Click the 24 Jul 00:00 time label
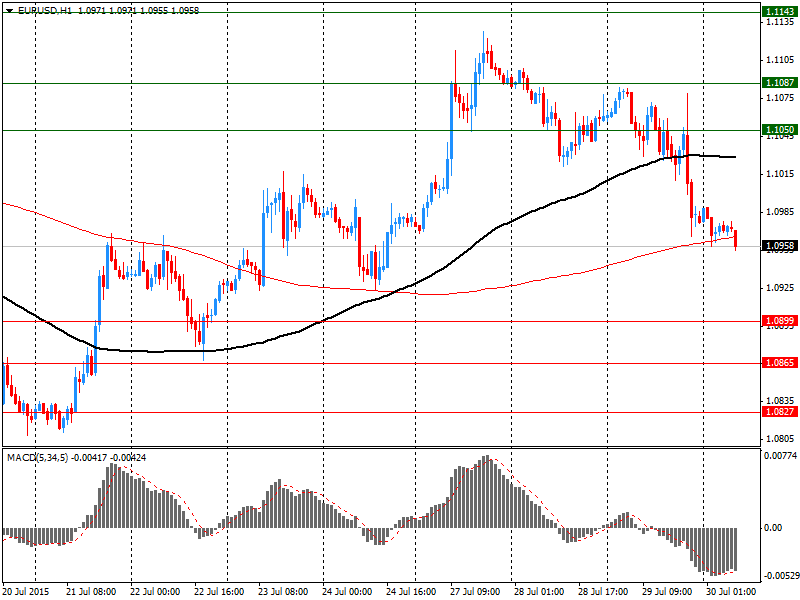The height and width of the screenshot is (600, 800). 347,592
